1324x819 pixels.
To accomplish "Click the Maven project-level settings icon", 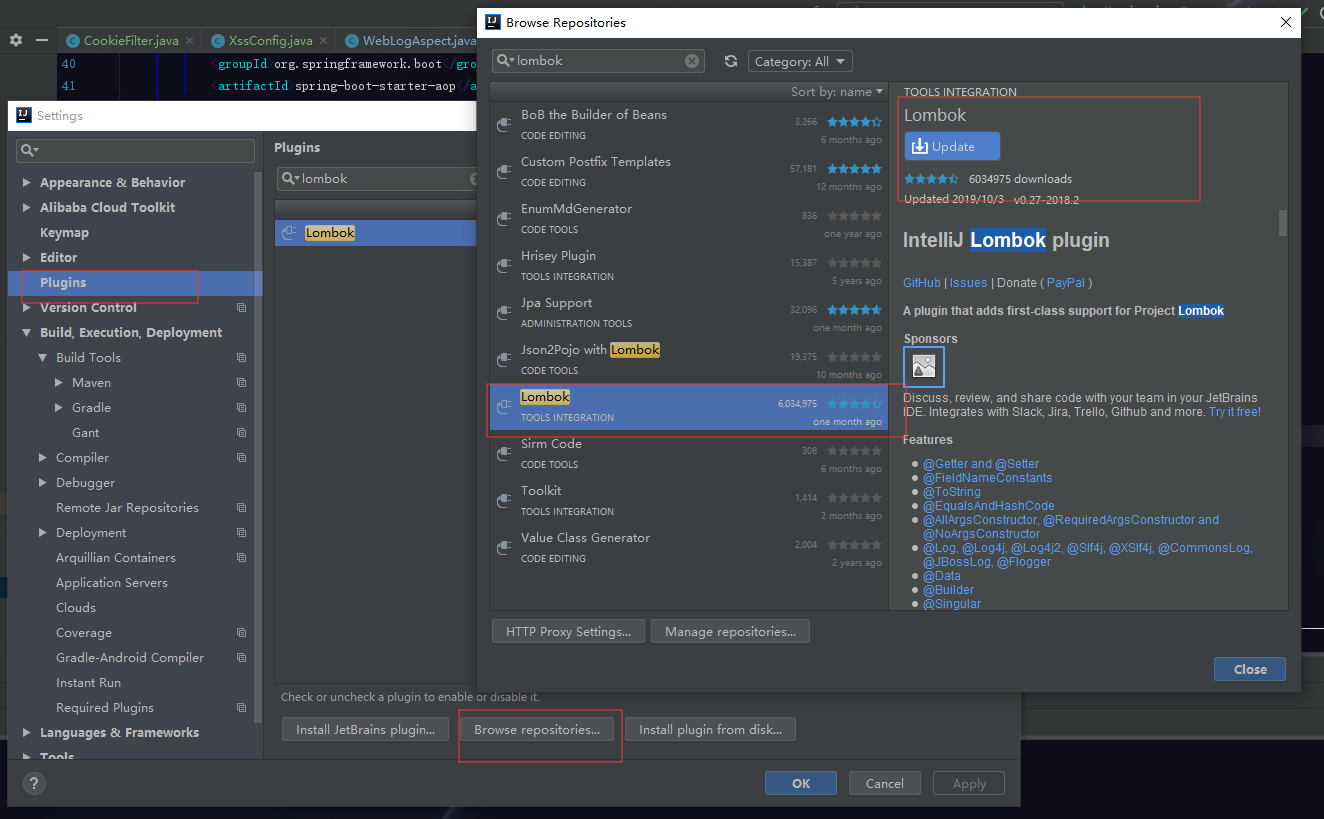I will (x=241, y=383).
